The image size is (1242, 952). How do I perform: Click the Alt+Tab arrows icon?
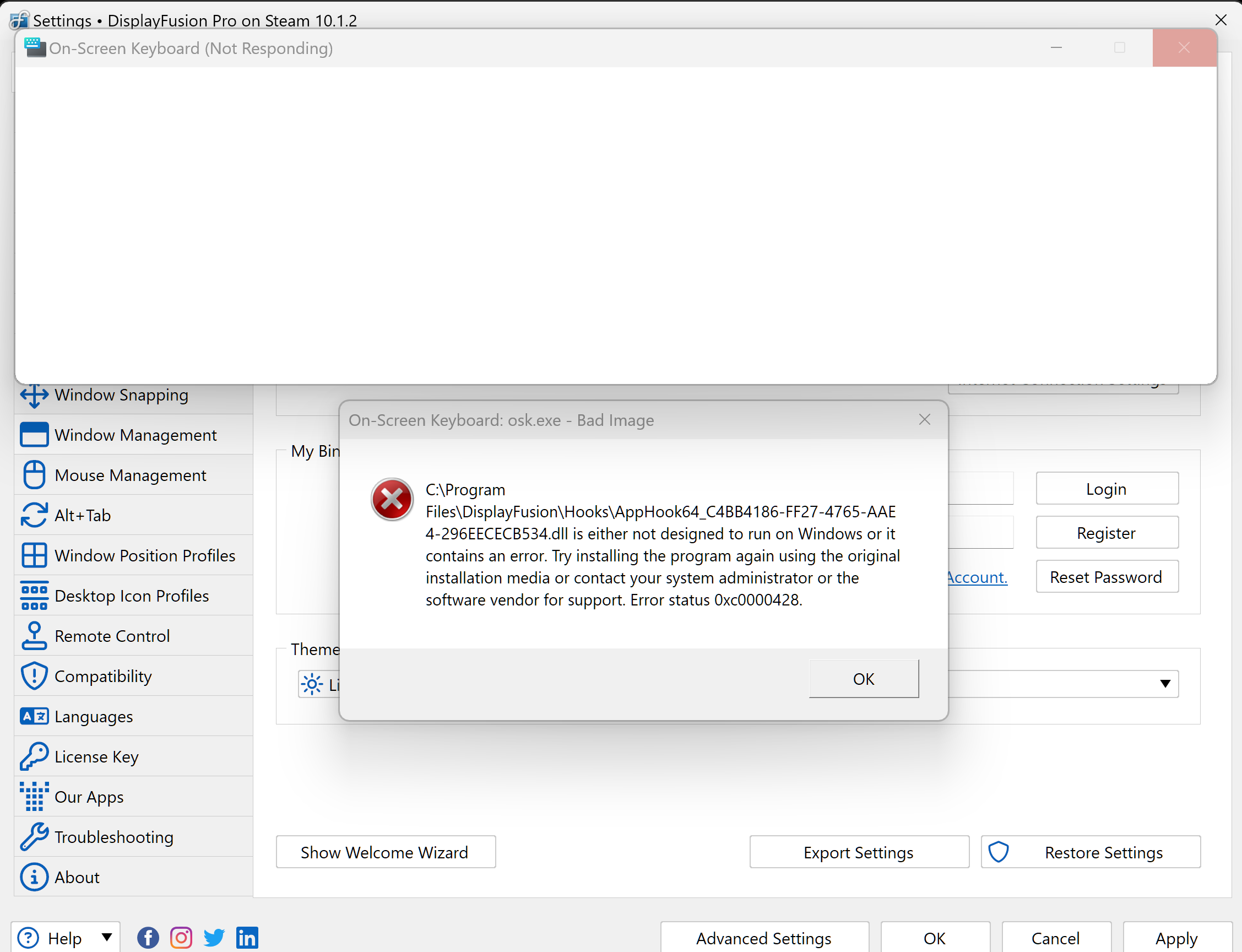click(x=34, y=515)
